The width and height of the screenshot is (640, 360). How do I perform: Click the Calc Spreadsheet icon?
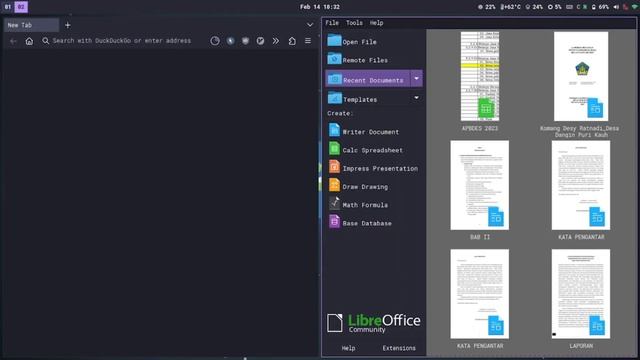(334, 149)
